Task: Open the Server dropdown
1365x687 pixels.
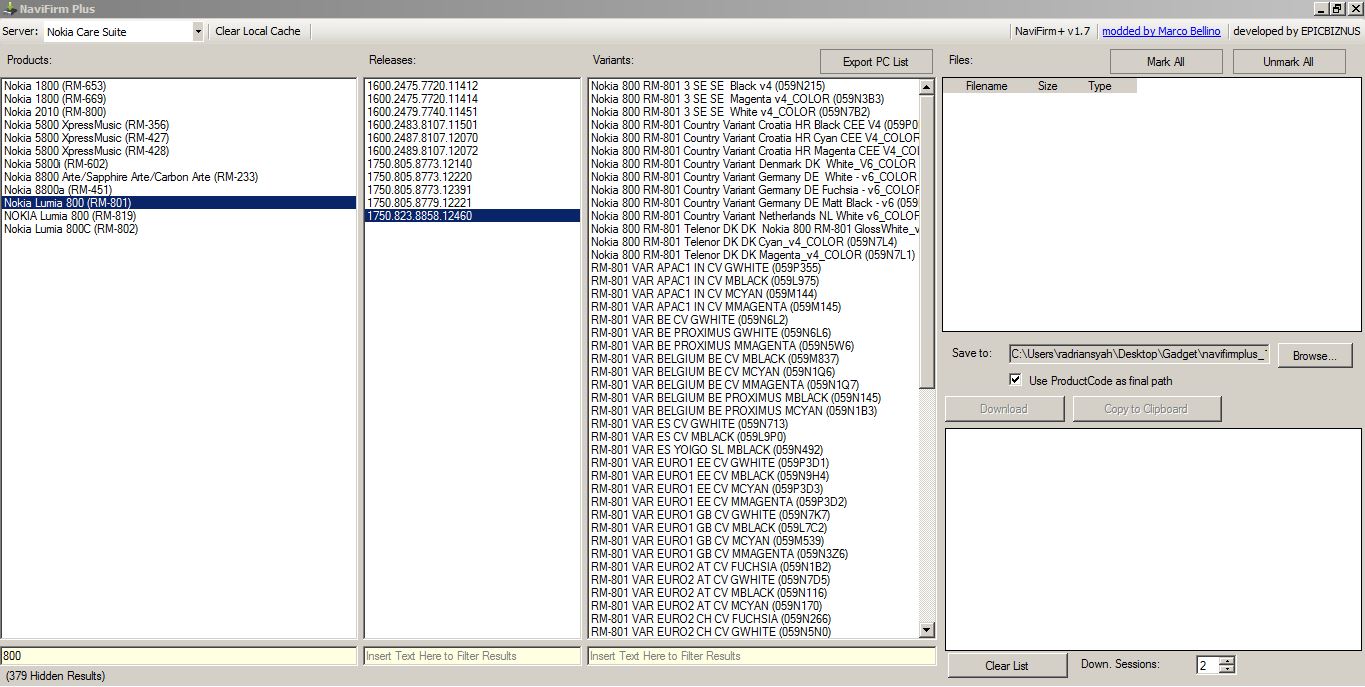Action: (x=196, y=31)
